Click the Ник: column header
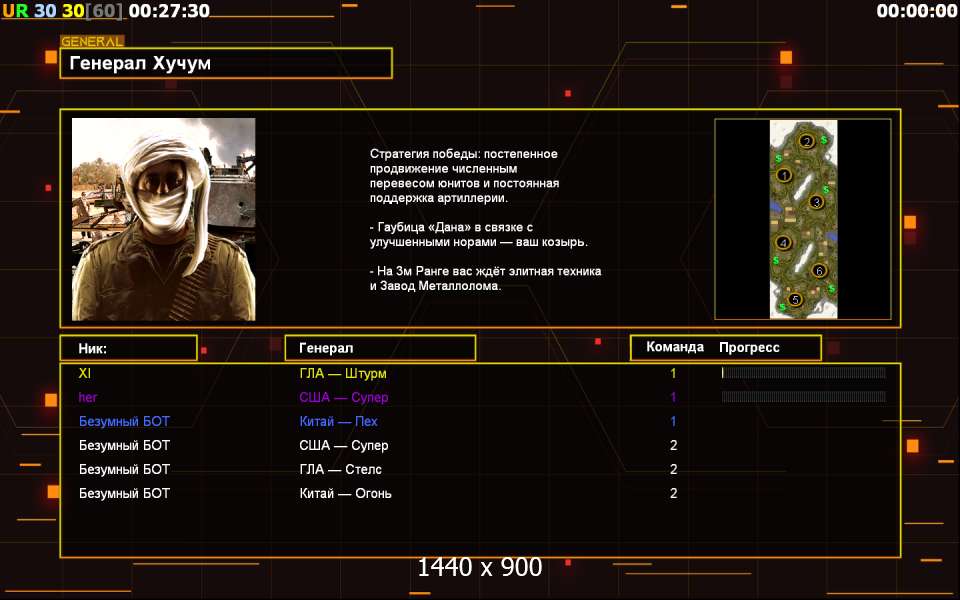The height and width of the screenshot is (600, 960). point(127,348)
